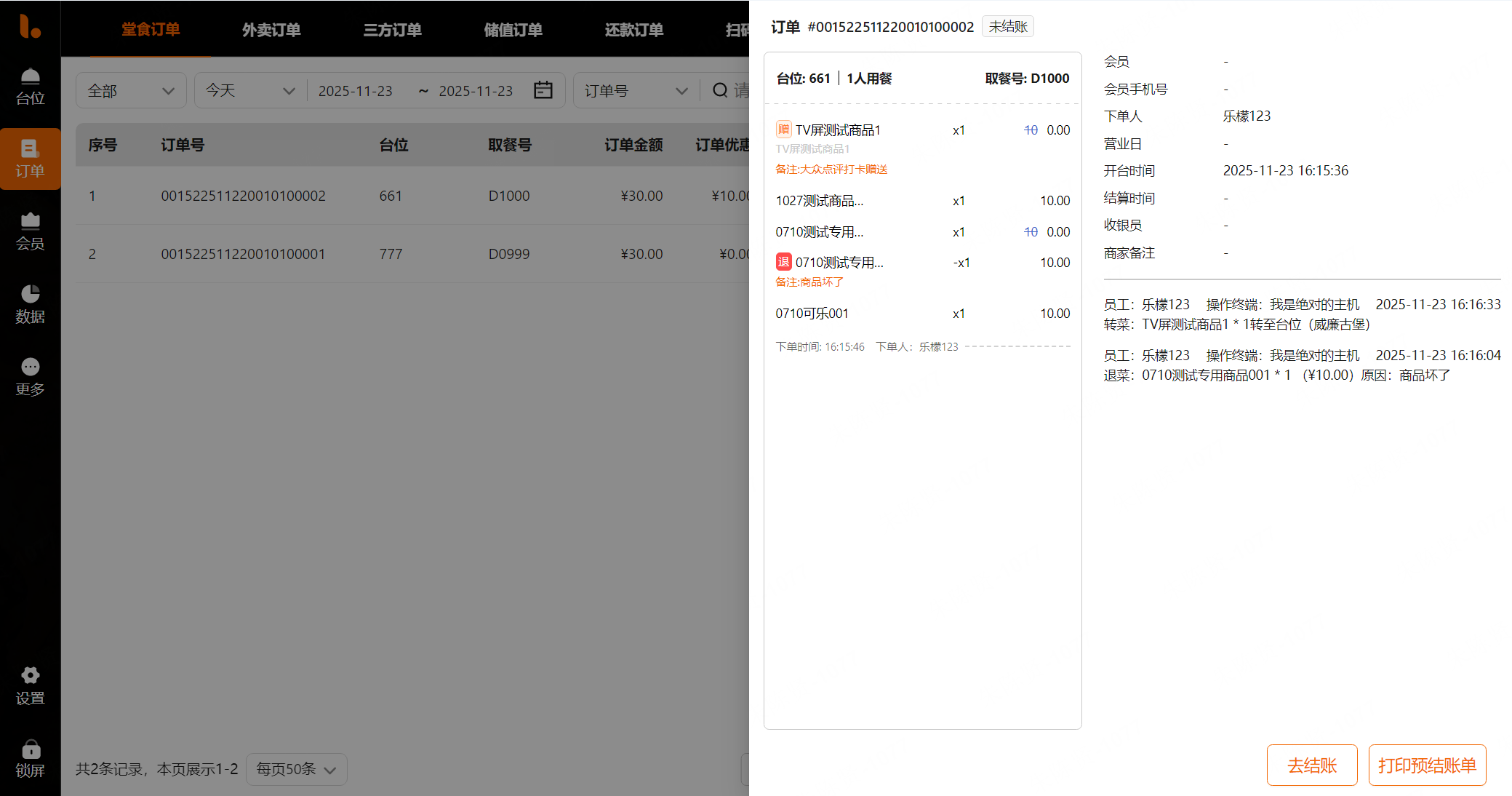Image resolution: width=1512 pixels, height=796 pixels.
Task: Click the 打印预结账单 button
Action: tap(1426, 765)
